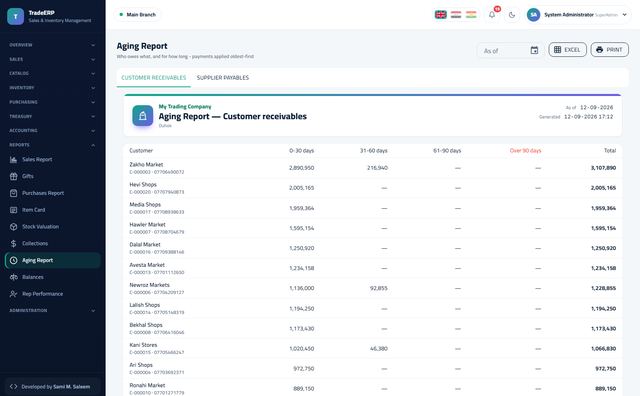Click the 3,107,890 total value
640x396 pixels.
point(603,168)
